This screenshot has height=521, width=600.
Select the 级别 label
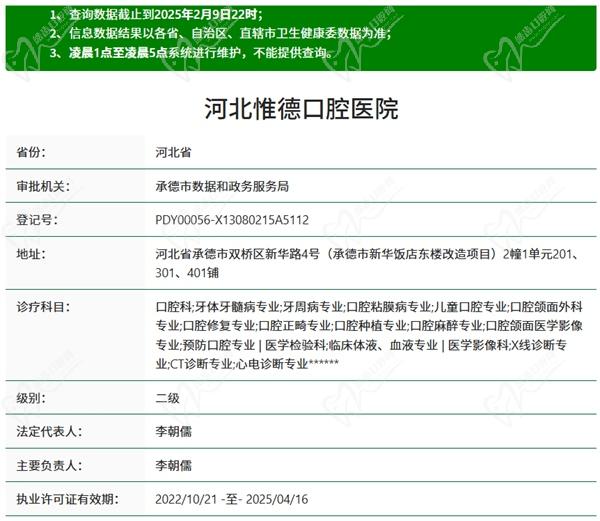tap(31, 398)
